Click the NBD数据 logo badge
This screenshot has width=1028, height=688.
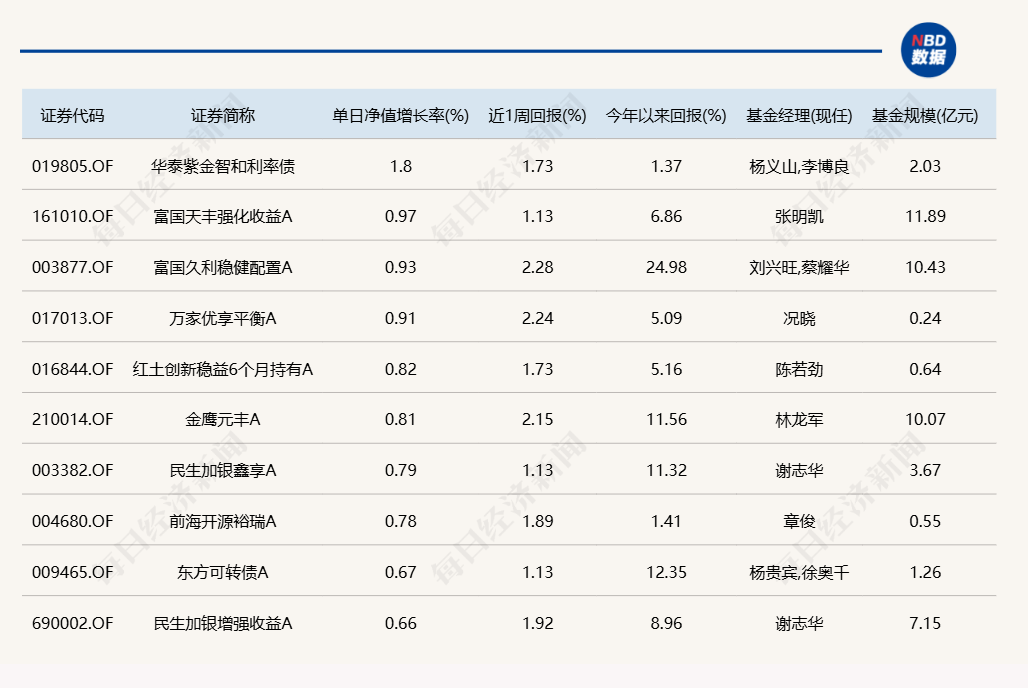(x=928, y=51)
